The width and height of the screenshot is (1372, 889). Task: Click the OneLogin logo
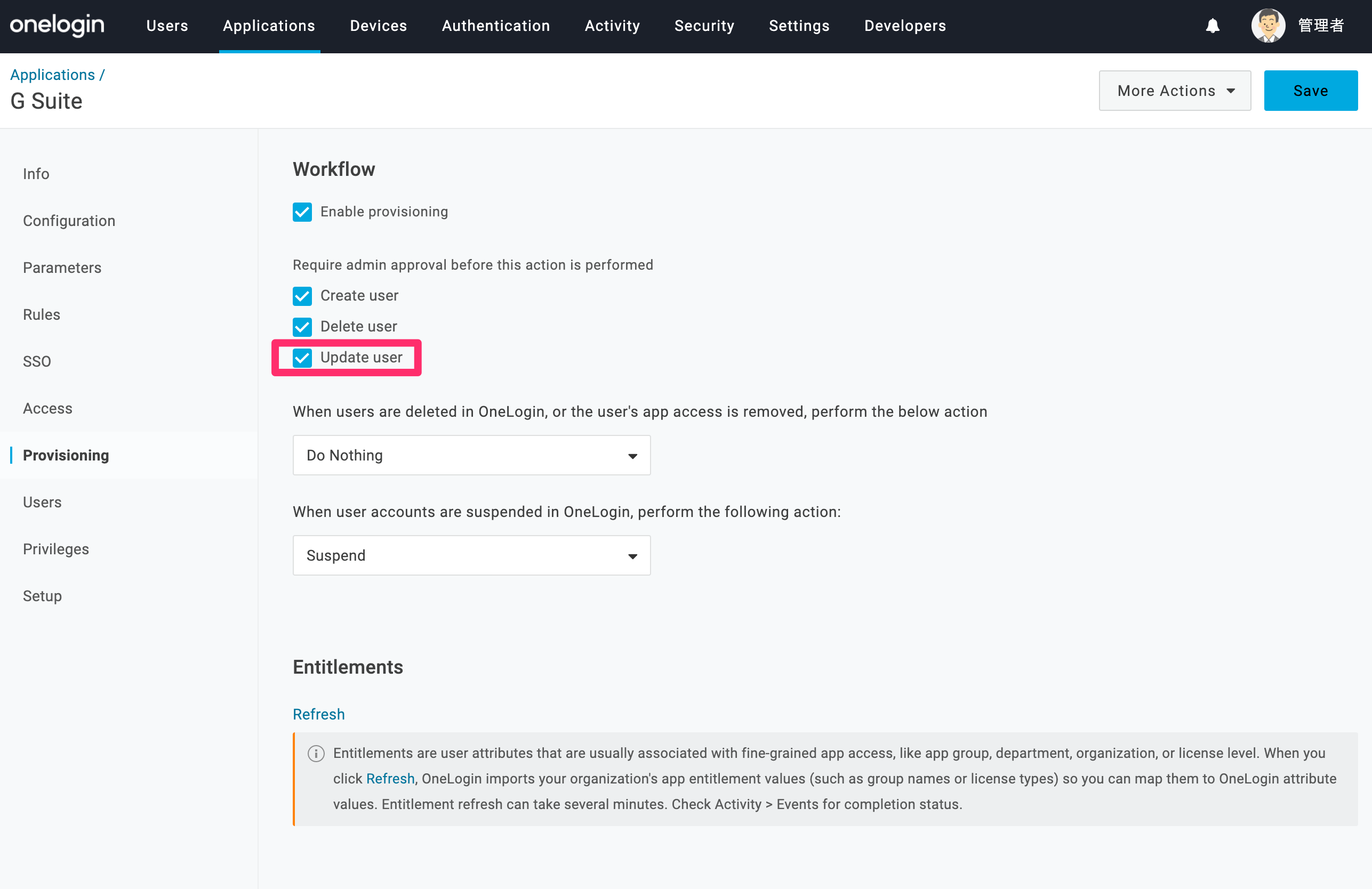(x=57, y=26)
